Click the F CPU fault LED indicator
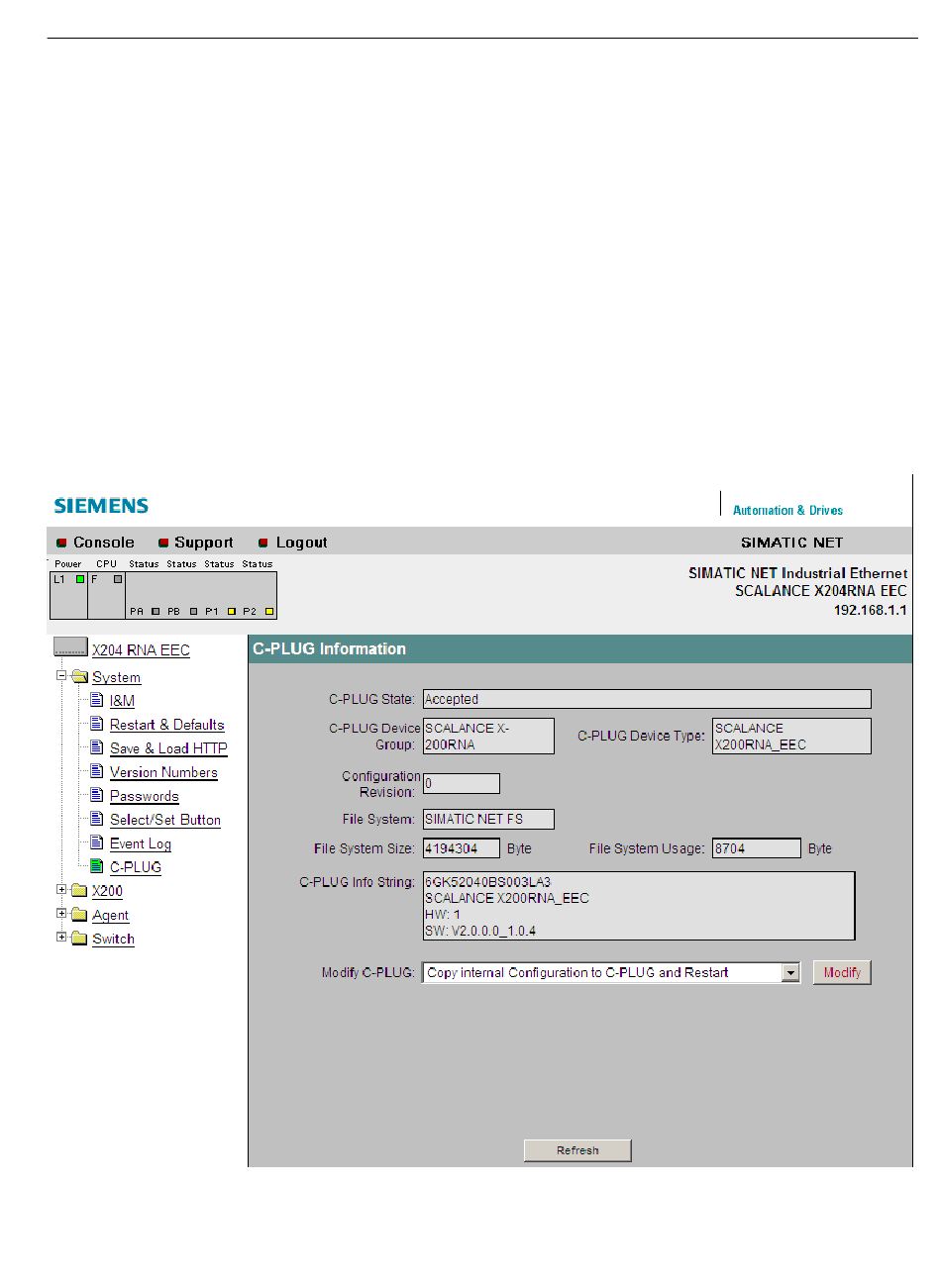941x1288 pixels. 118,579
